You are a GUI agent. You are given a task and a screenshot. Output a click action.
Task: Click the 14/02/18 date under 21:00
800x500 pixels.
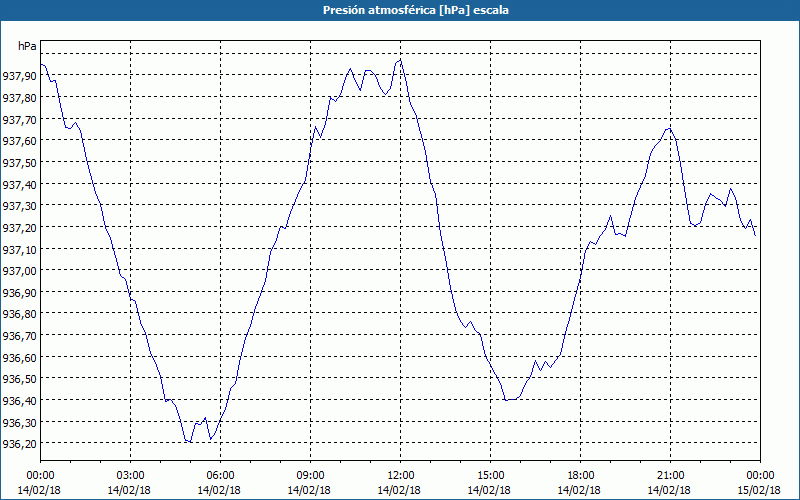(669, 490)
